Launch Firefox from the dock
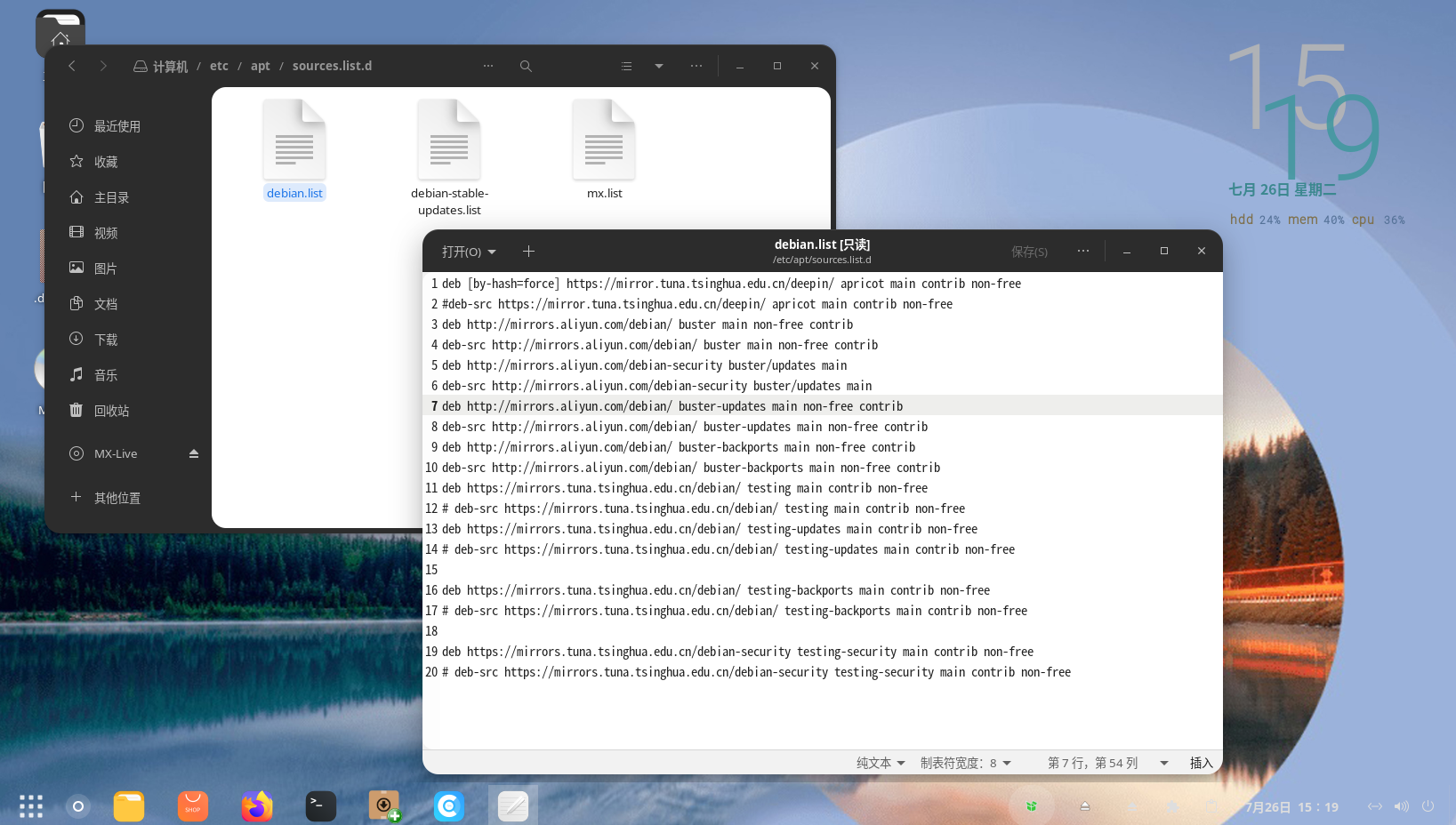Screen dimensions: 1456x825 [x=257, y=806]
